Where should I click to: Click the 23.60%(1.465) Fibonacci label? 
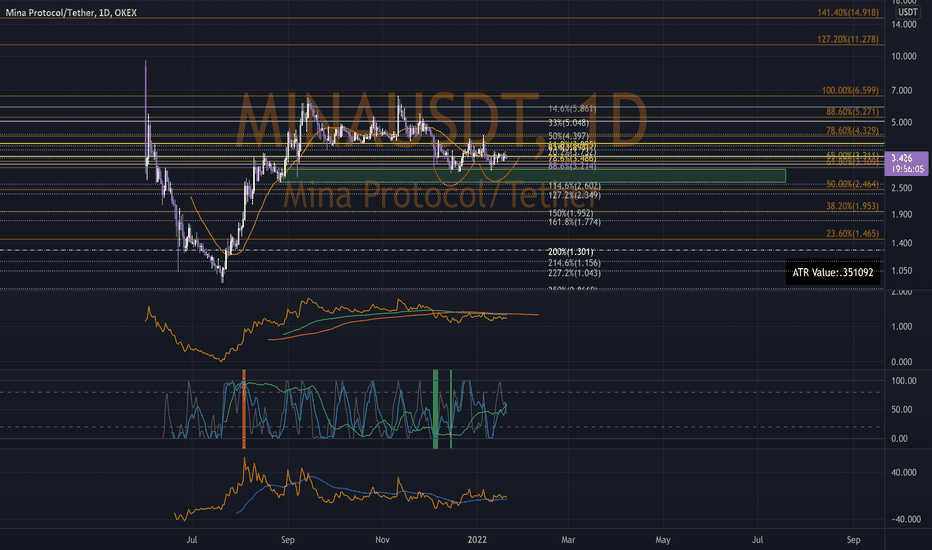852,234
